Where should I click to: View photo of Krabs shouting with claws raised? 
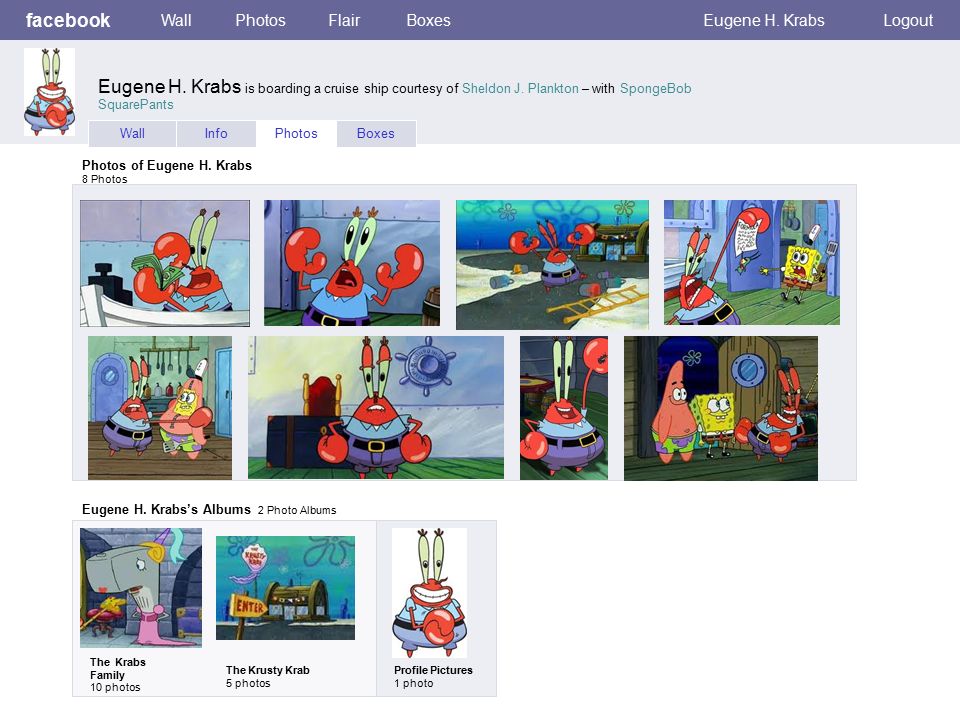tap(352, 263)
